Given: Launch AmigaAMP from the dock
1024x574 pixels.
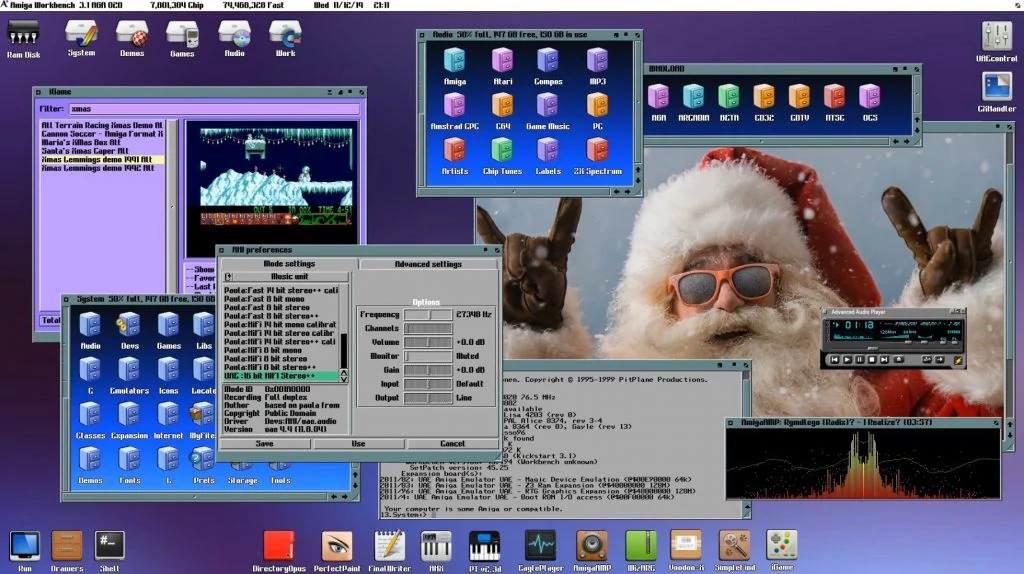Looking at the screenshot, I should pos(592,551).
